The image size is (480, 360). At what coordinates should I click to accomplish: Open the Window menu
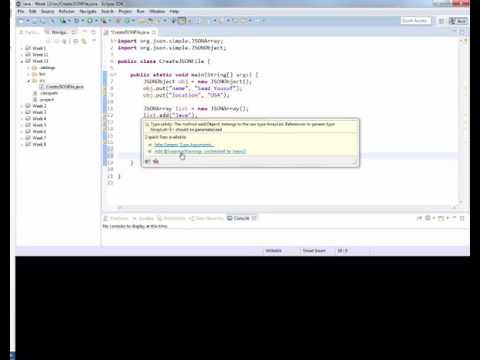coord(157,11)
